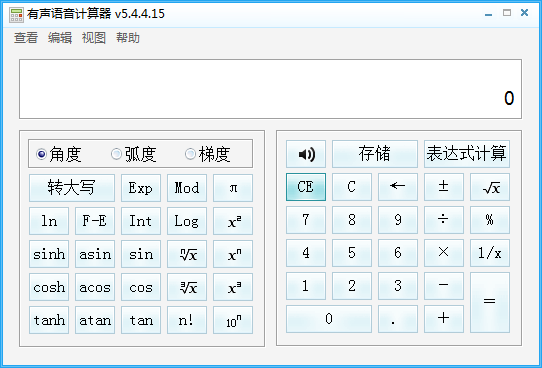Click the division ÷ button
542x368 pixels.
[443, 220]
